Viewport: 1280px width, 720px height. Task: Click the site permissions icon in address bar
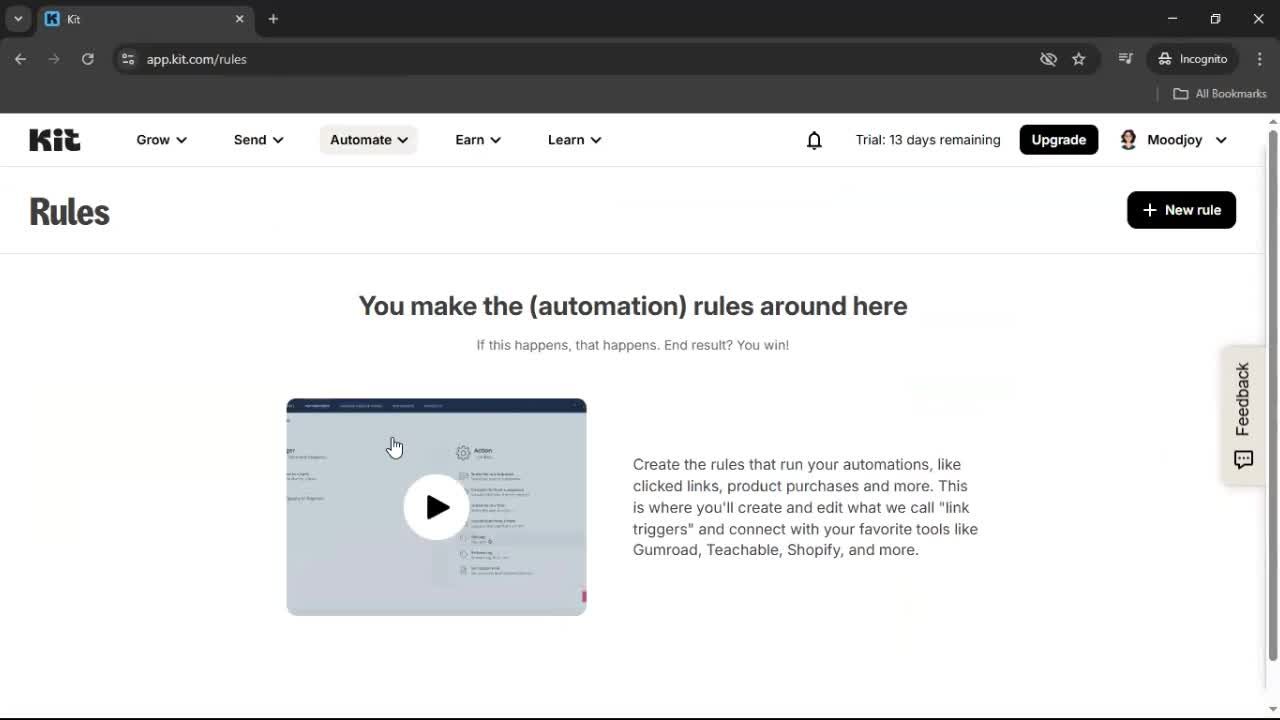point(128,59)
